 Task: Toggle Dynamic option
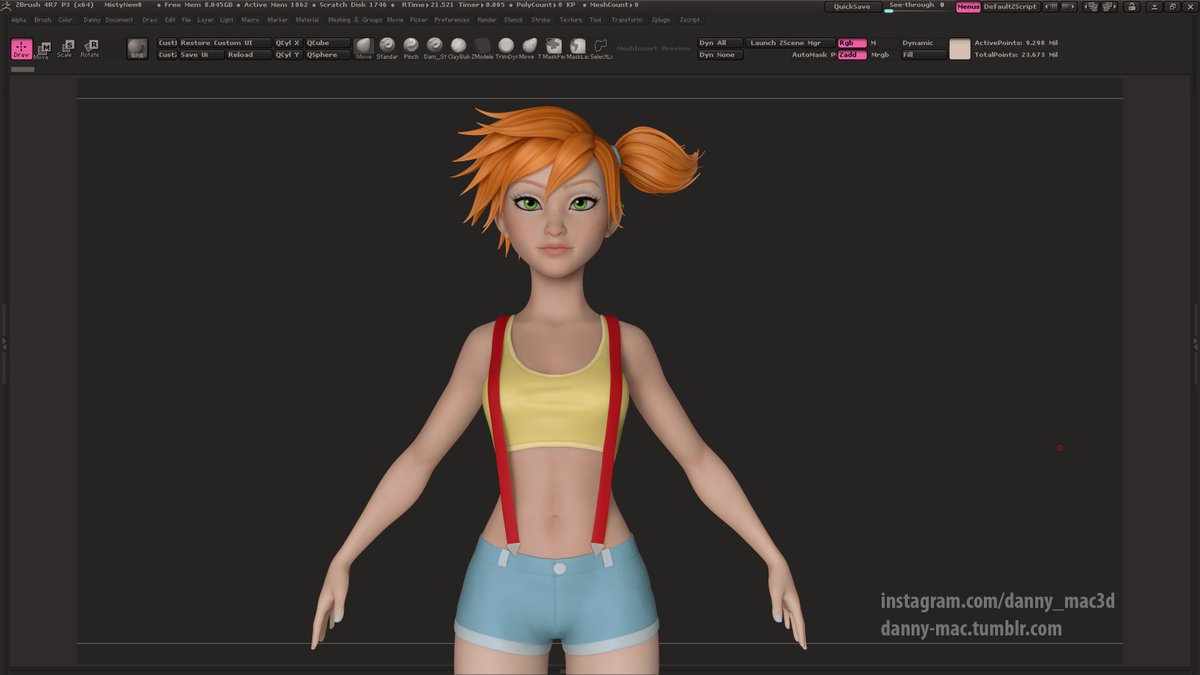(918, 43)
